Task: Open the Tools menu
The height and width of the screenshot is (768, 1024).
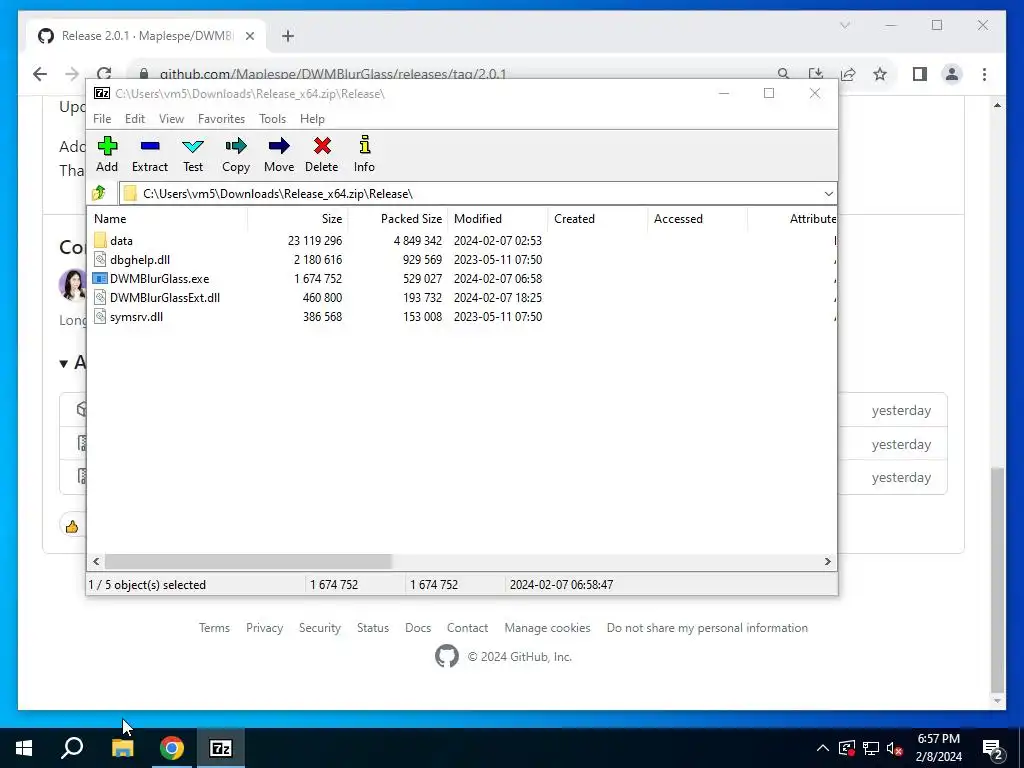Action: [x=272, y=119]
